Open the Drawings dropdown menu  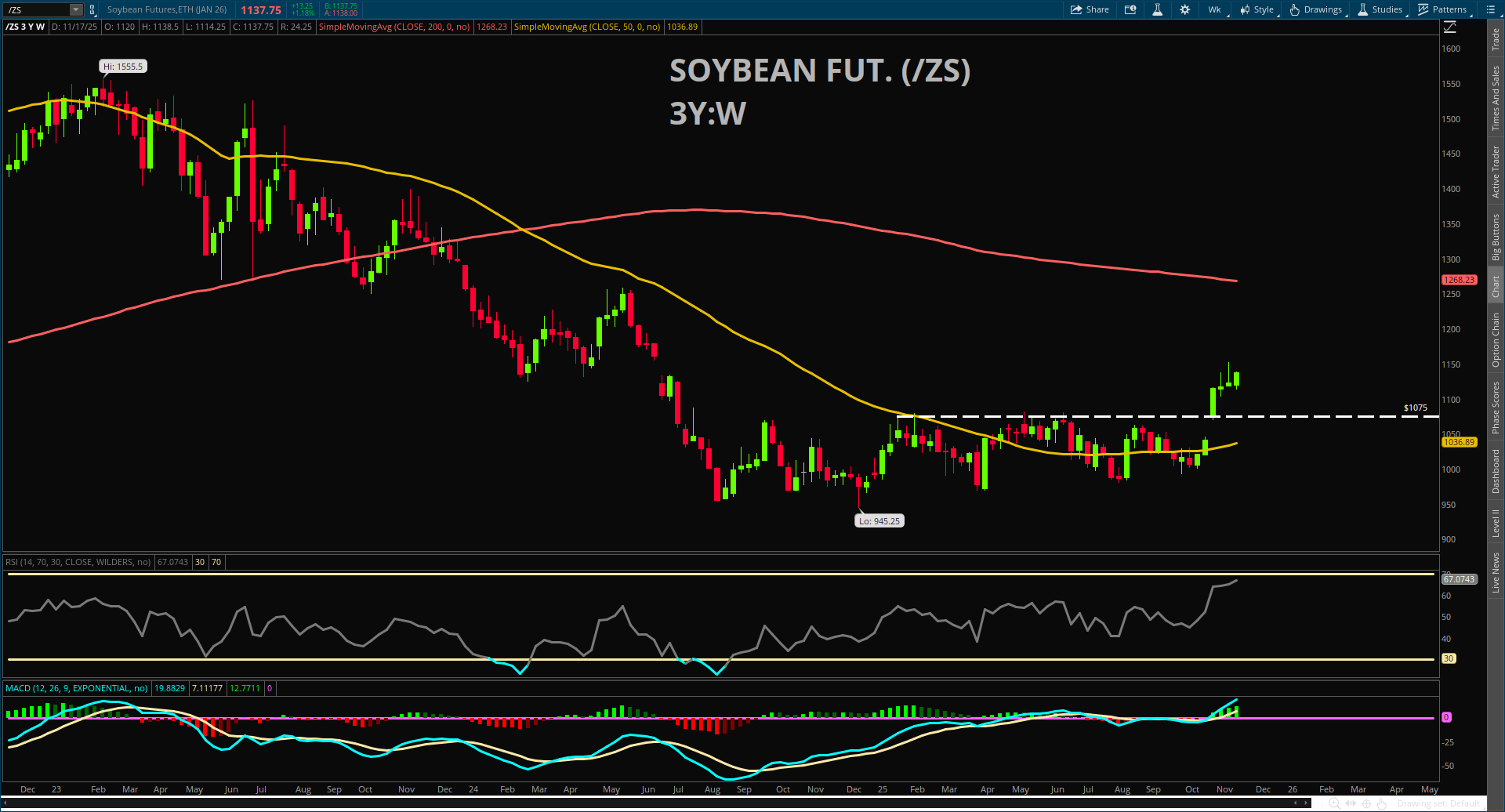tap(1317, 9)
